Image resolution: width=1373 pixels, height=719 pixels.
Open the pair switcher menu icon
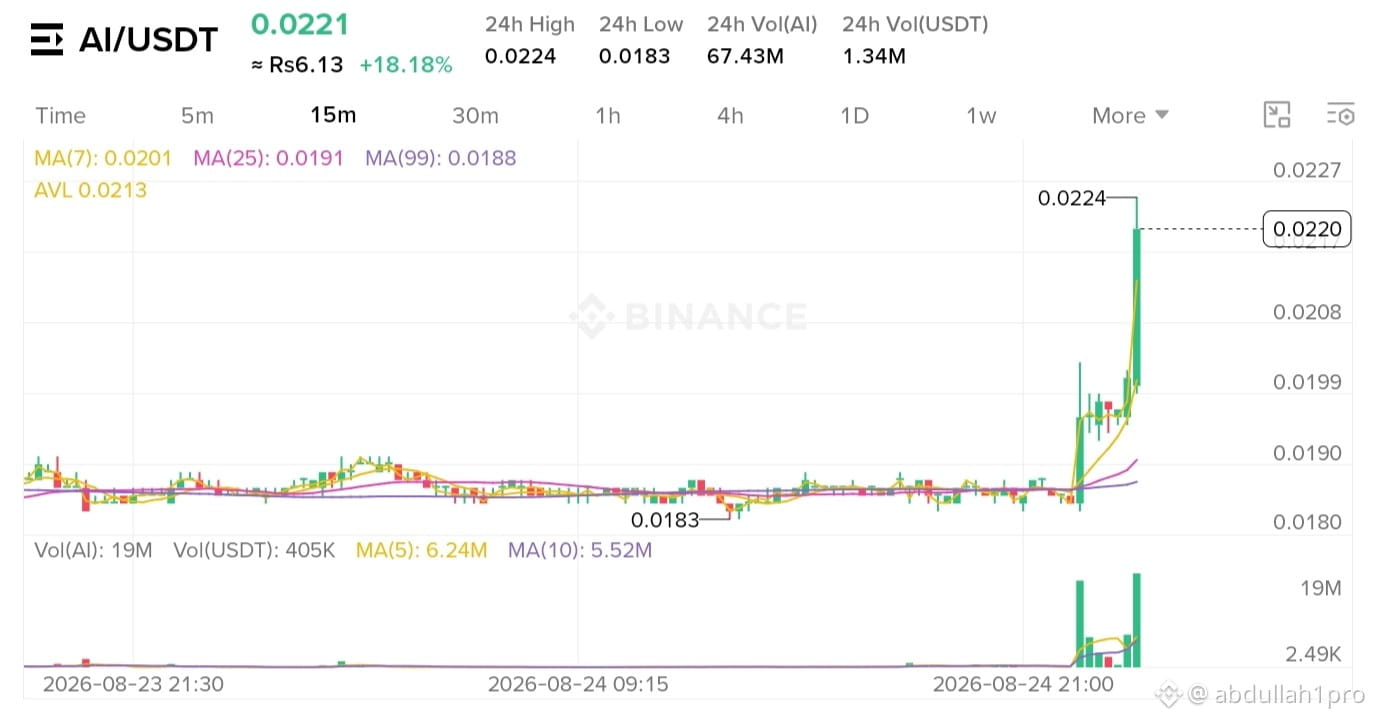point(47,39)
